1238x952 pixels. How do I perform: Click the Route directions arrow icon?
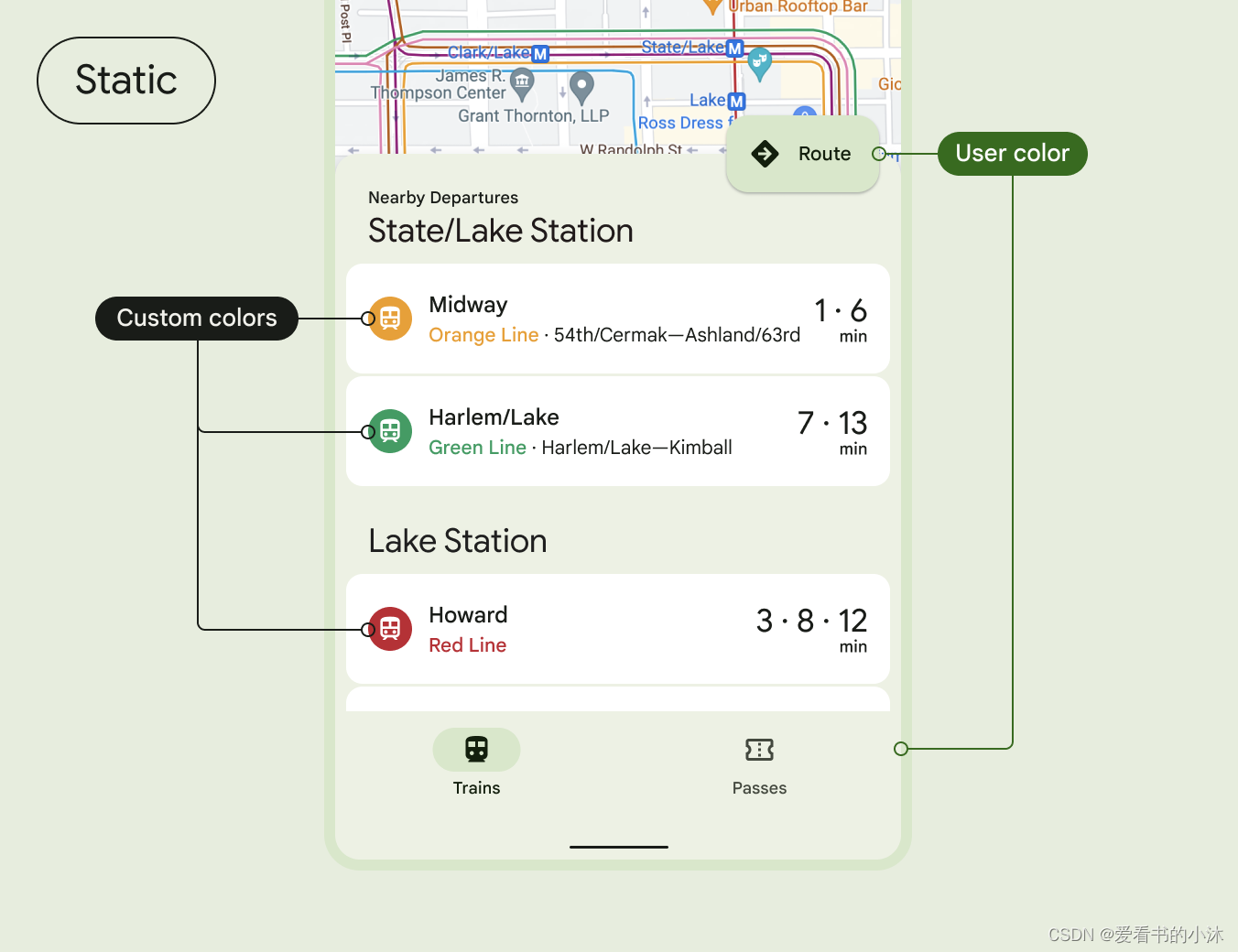click(x=765, y=154)
